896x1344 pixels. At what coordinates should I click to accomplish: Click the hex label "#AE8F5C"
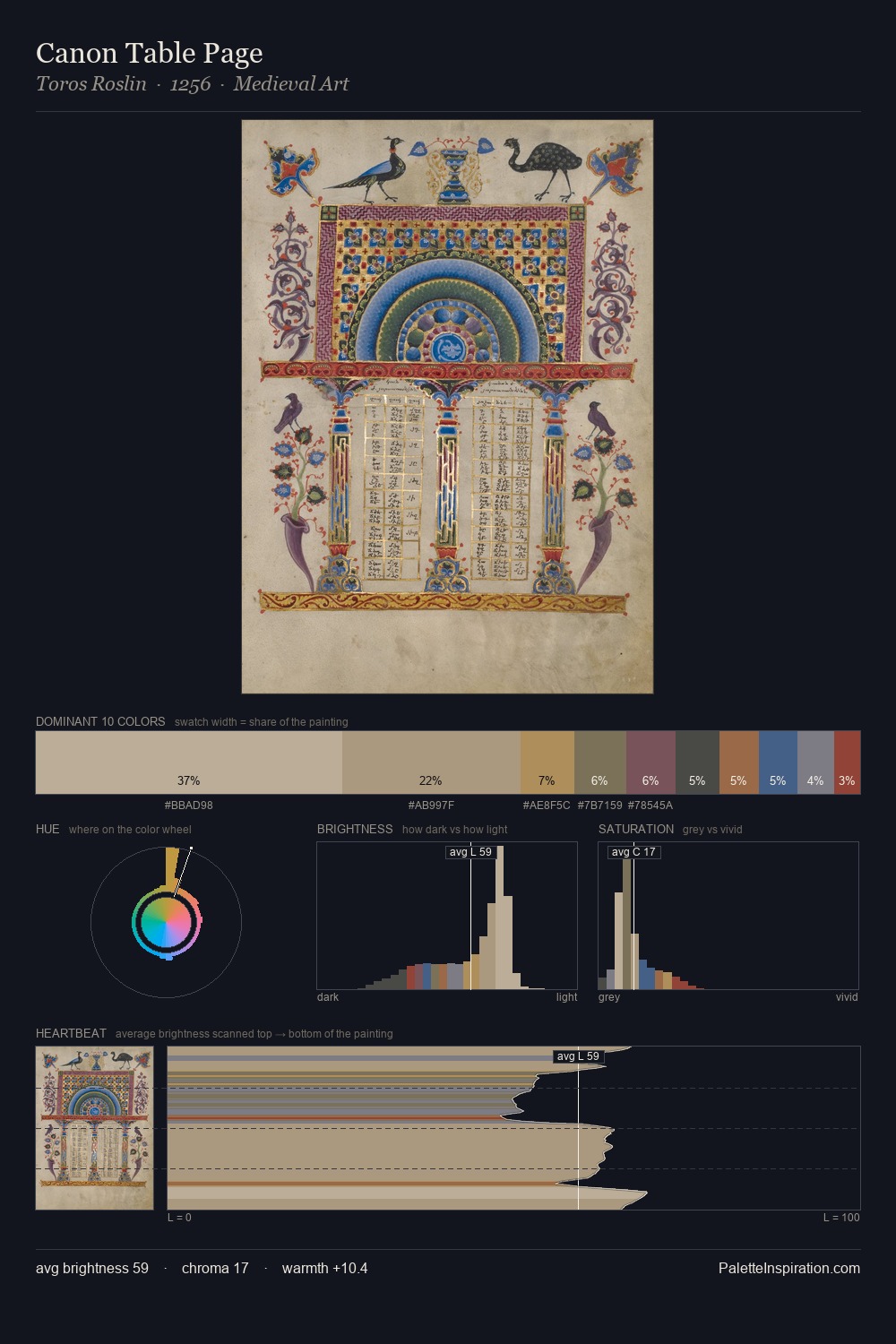coord(547,806)
